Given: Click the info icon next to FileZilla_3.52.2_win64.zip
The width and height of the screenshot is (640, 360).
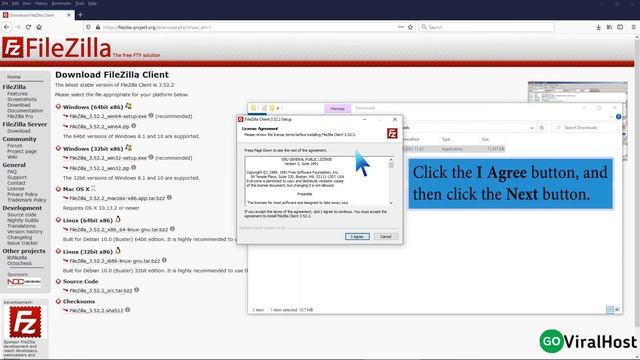Looking at the screenshot, I should point(133,126).
